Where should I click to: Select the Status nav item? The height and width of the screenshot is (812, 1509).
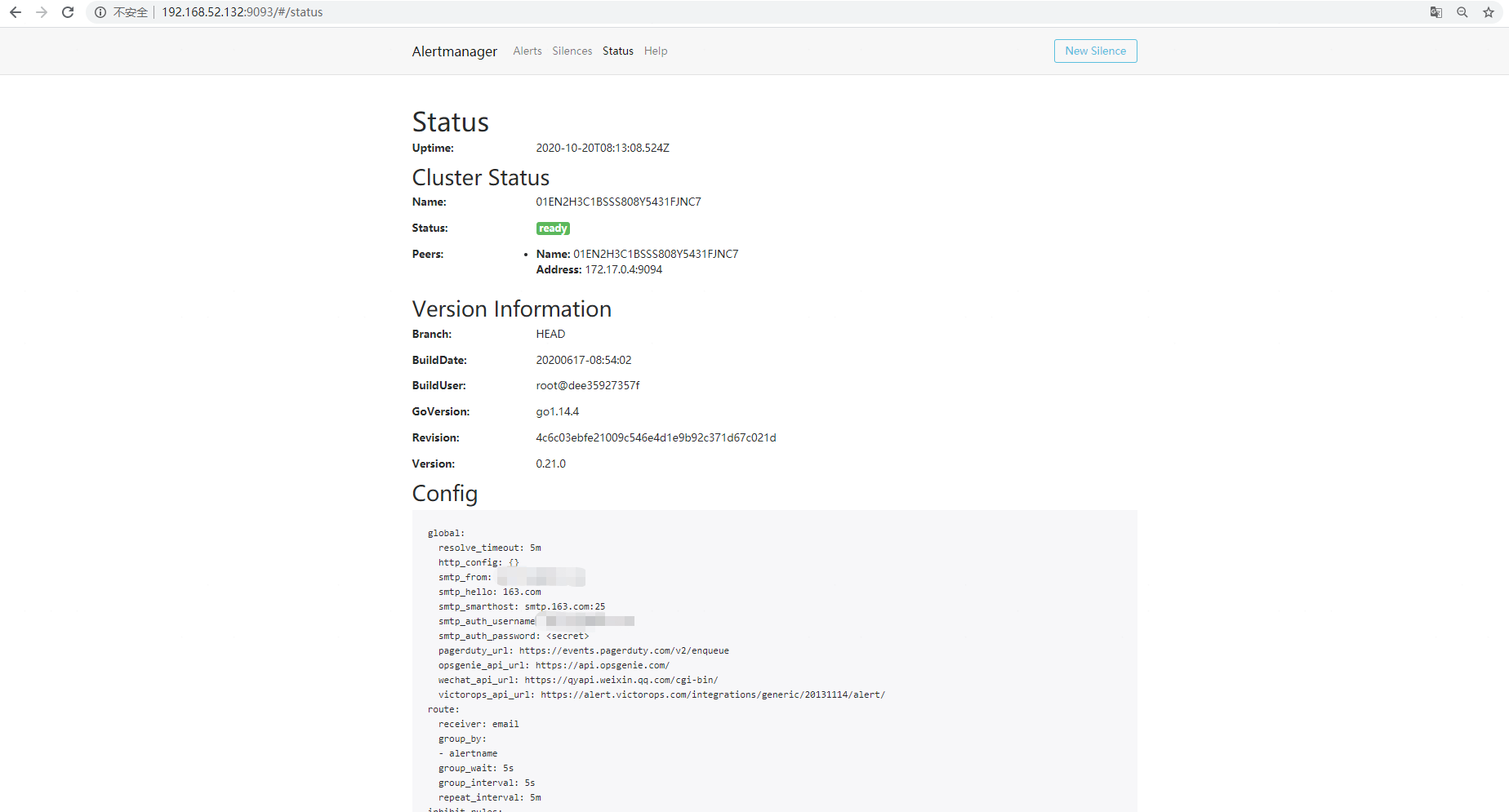click(x=618, y=51)
